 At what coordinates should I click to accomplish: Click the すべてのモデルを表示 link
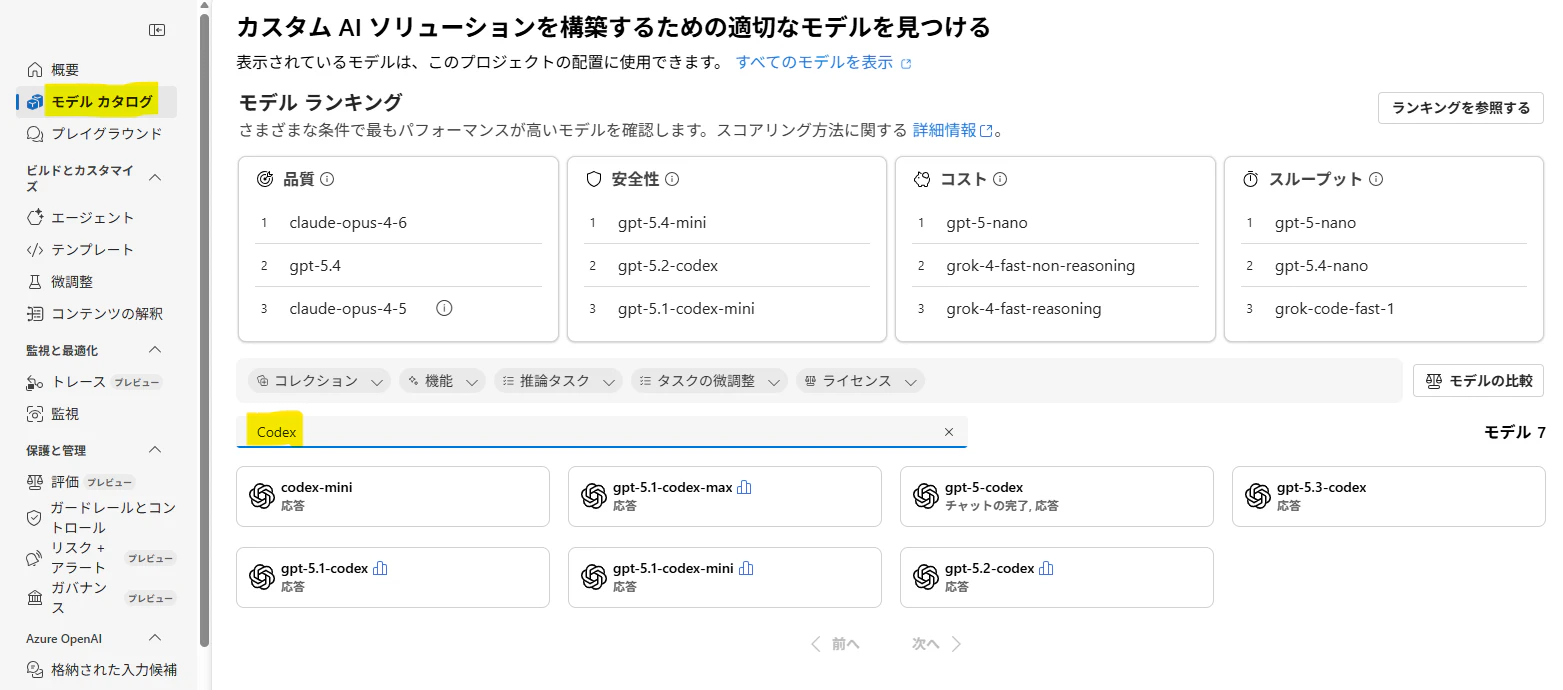tap(824, 62)
